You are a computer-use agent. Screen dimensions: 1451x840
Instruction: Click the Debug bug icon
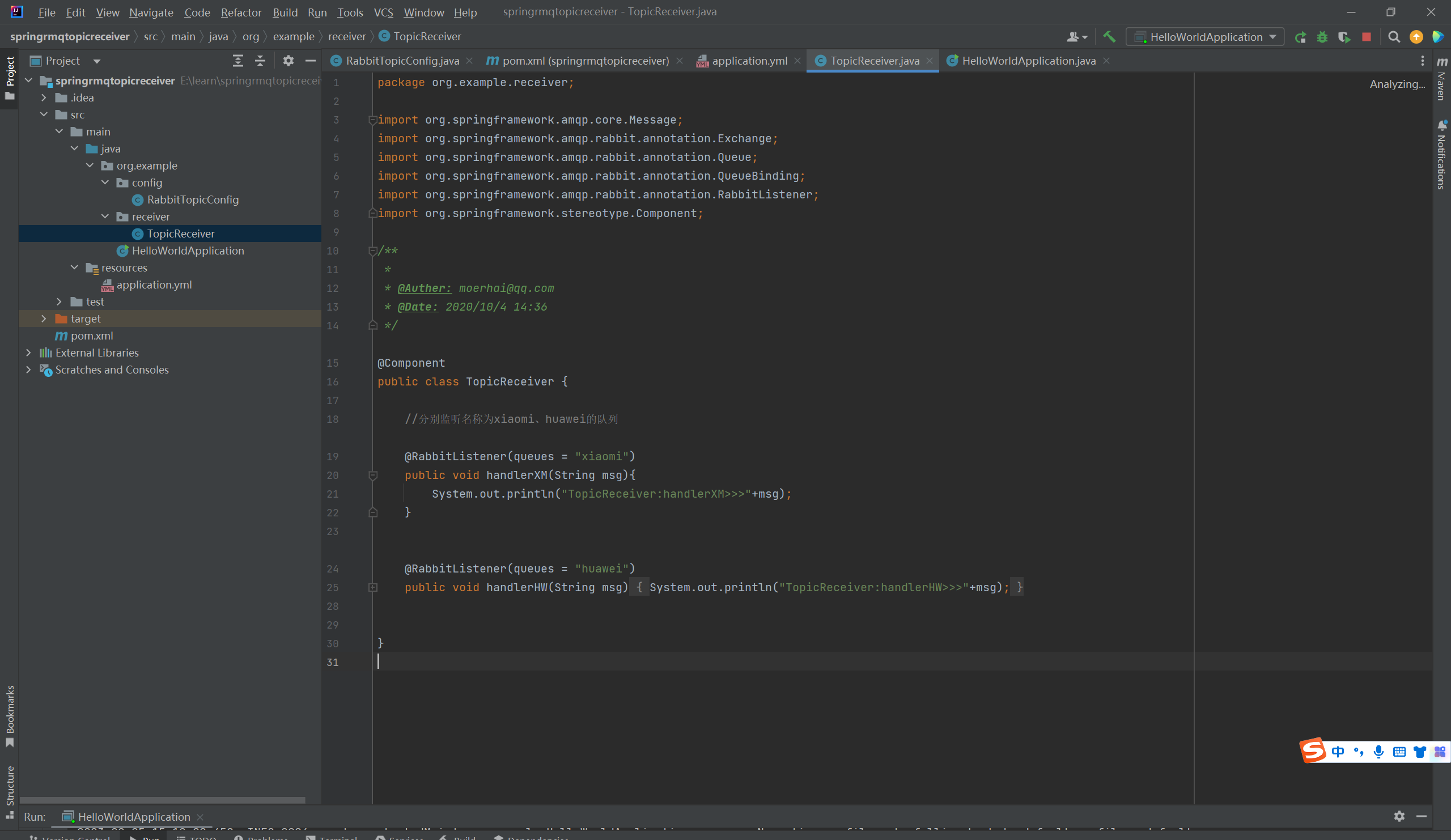(x=1322, y=37)
